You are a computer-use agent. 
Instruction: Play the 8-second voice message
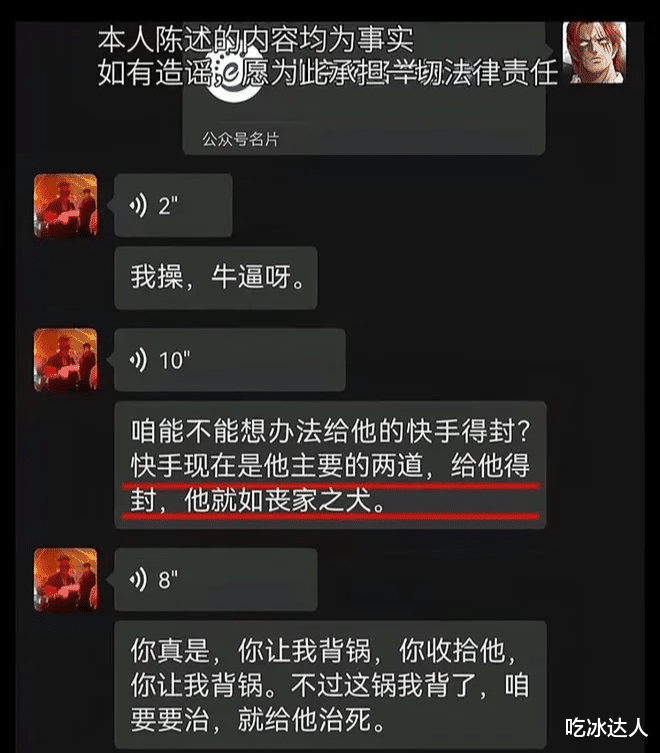tap(215, 579)
